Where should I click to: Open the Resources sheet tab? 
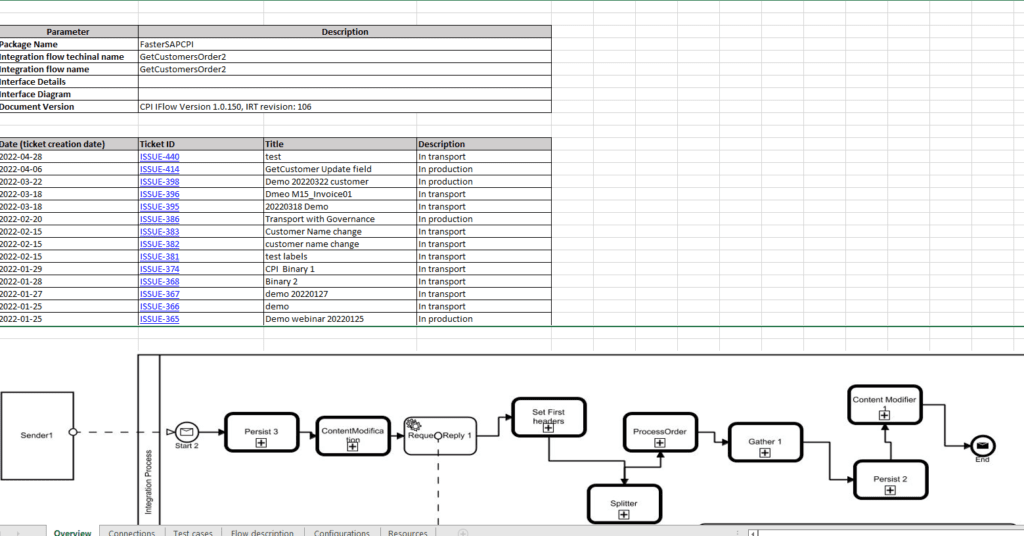point(408,531)
